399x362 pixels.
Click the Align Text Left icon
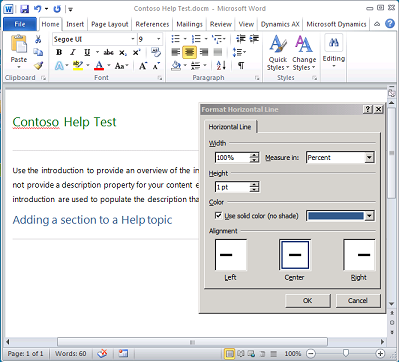click(176, 52)
